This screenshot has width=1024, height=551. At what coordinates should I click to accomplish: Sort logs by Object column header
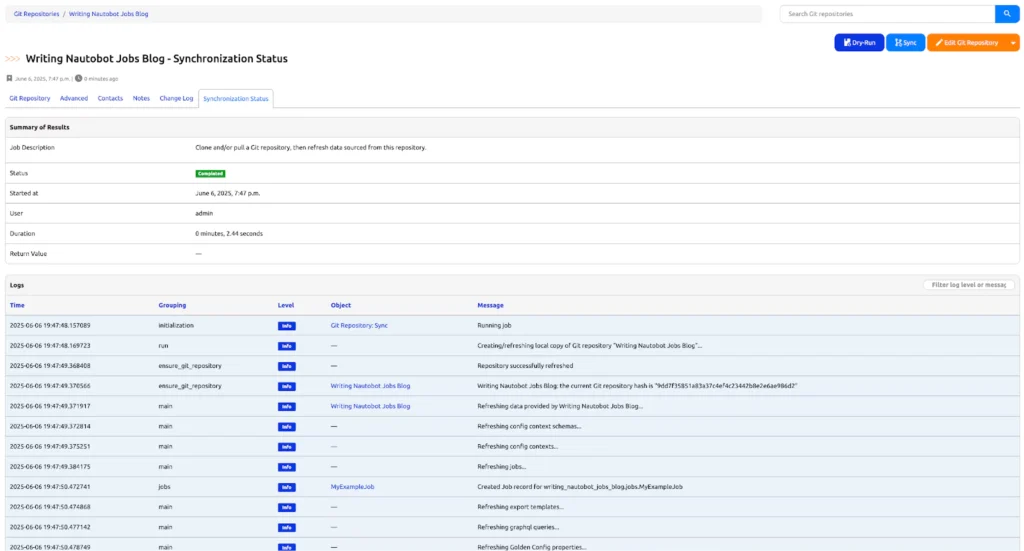coord(341,305)
